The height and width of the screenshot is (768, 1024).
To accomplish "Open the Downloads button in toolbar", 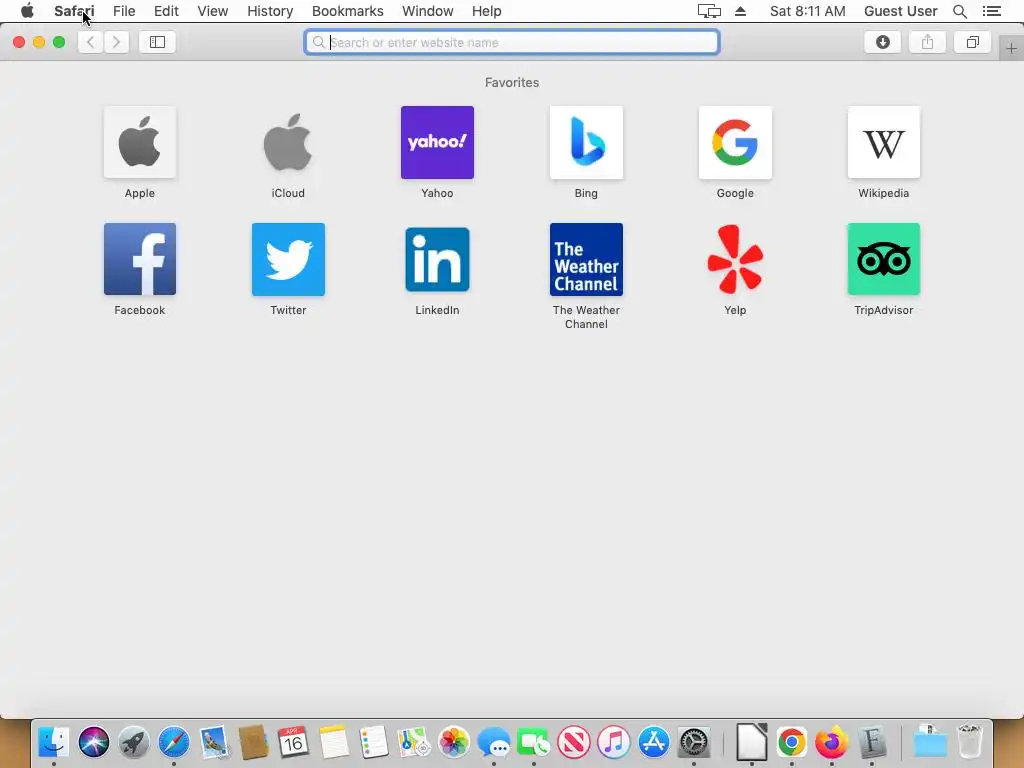I will (x=882, y=42).
